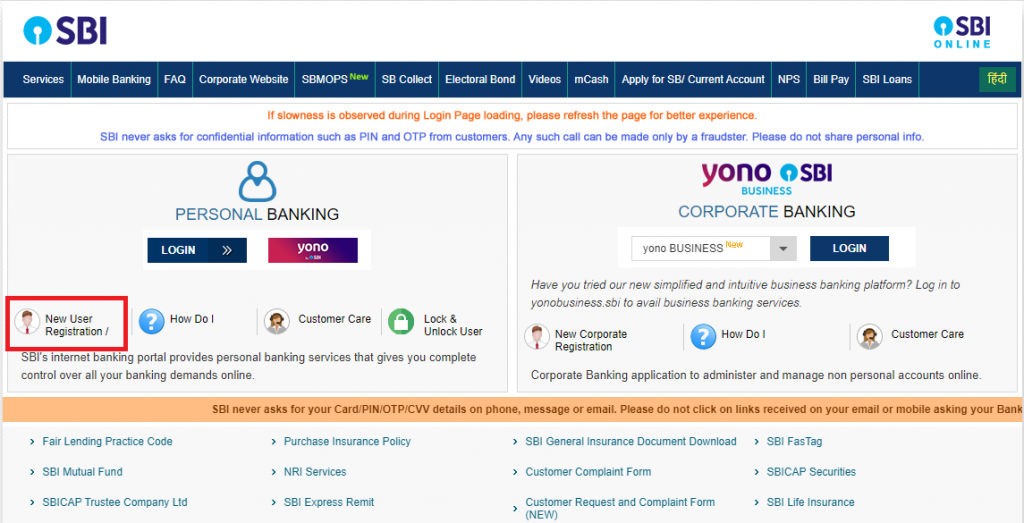The width and height of the screenshot is (1024, 523).
Task: Open the Services menu in navigation bar
Action: [x=43, y=80]
